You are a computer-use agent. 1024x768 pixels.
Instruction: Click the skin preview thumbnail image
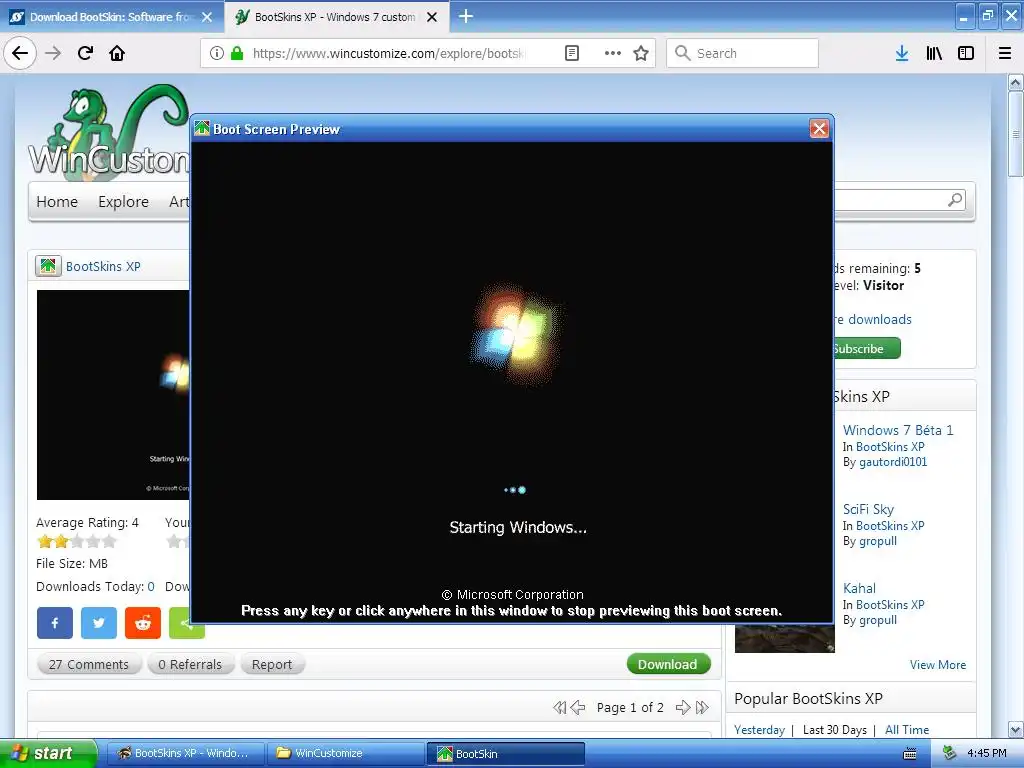[113, 394]
